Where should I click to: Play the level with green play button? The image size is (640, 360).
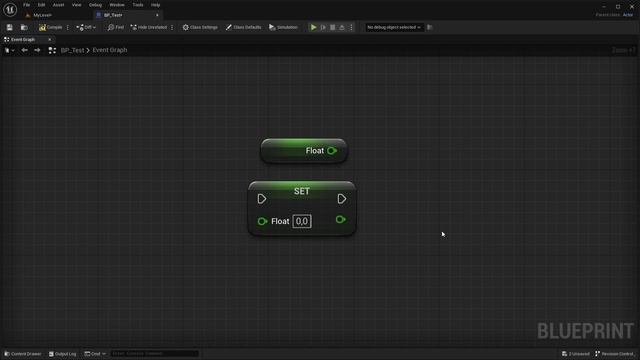pyautogui.click(x=313, y=27)
